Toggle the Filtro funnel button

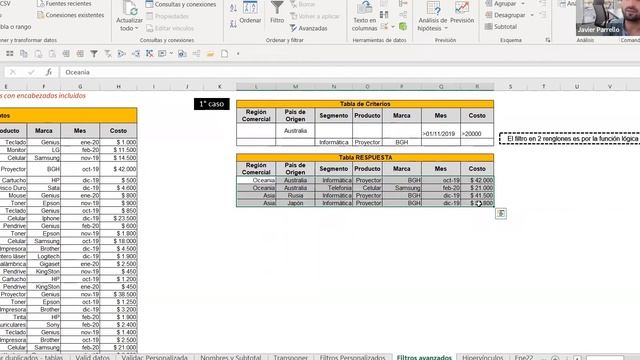click(x=277, y=12)
